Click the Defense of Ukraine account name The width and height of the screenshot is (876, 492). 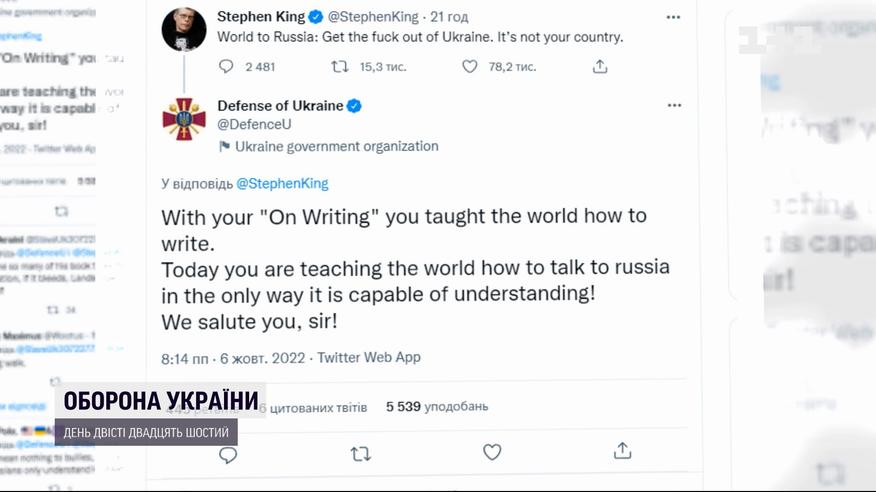[280, 106]
